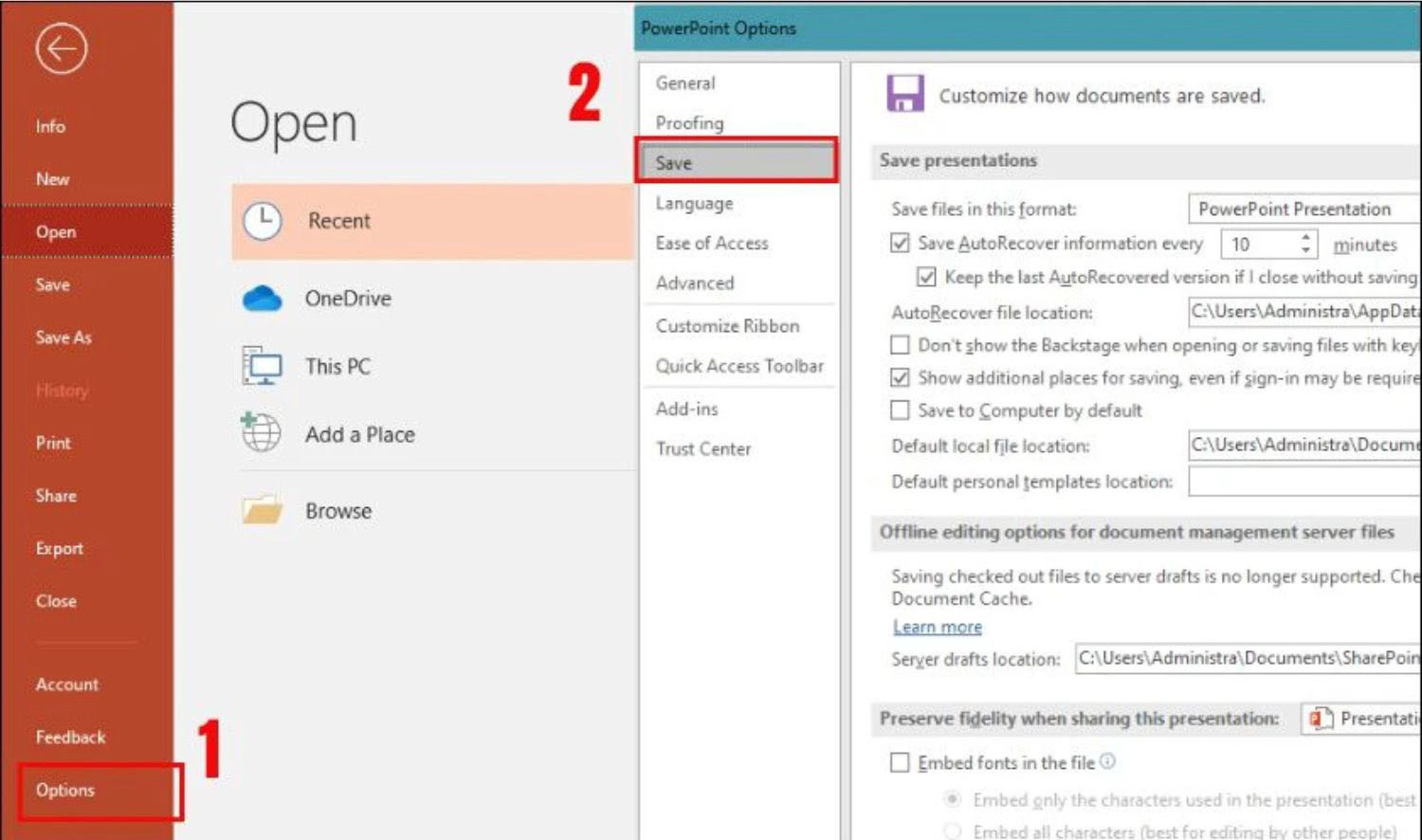Viewport: 1422px width, 840px height.
Task: Click the This PC monitor icon
Action: 262,366
